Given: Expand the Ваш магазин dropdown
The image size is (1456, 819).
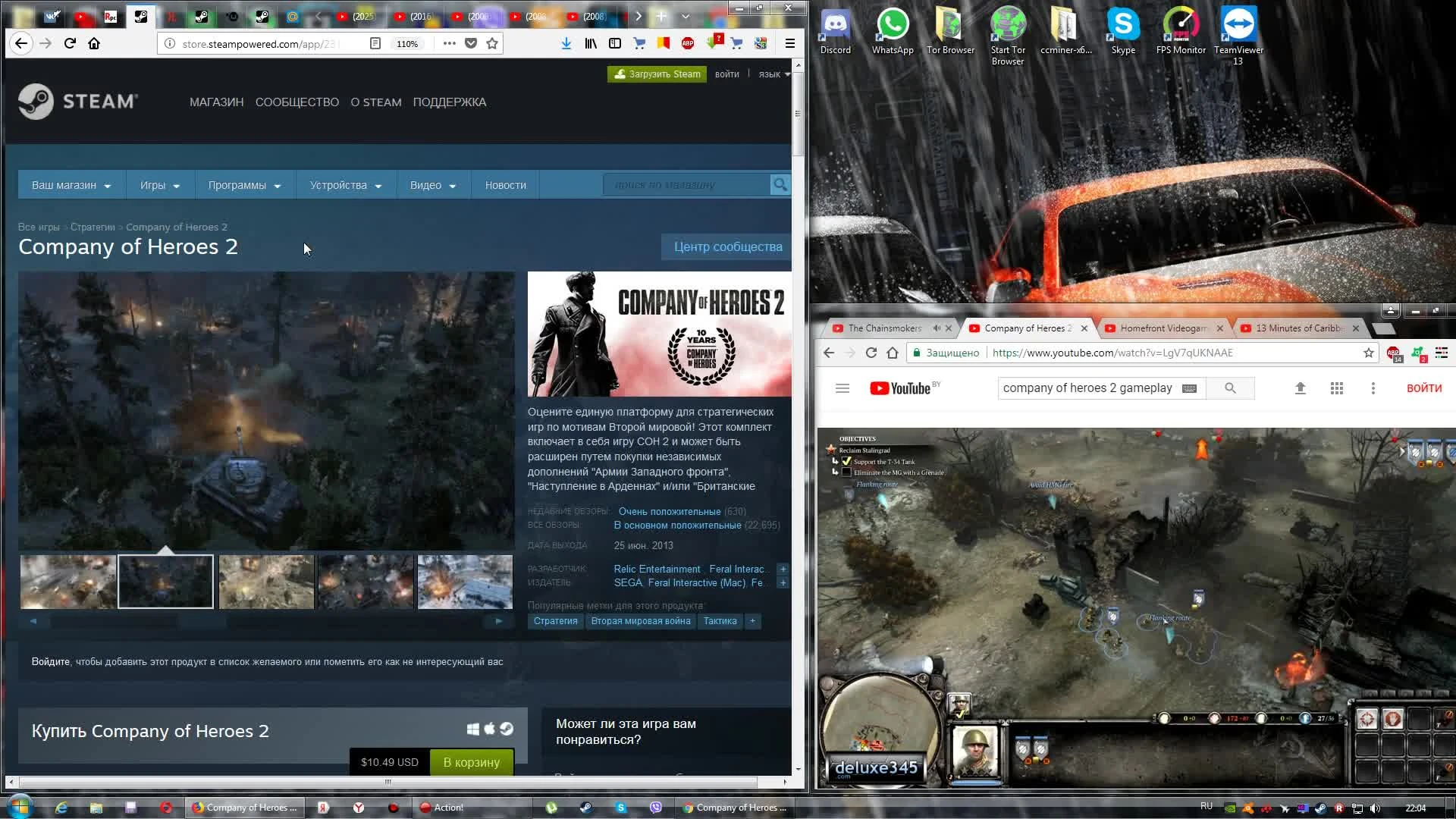Looking at the screenshot, I should click(71, 185).
